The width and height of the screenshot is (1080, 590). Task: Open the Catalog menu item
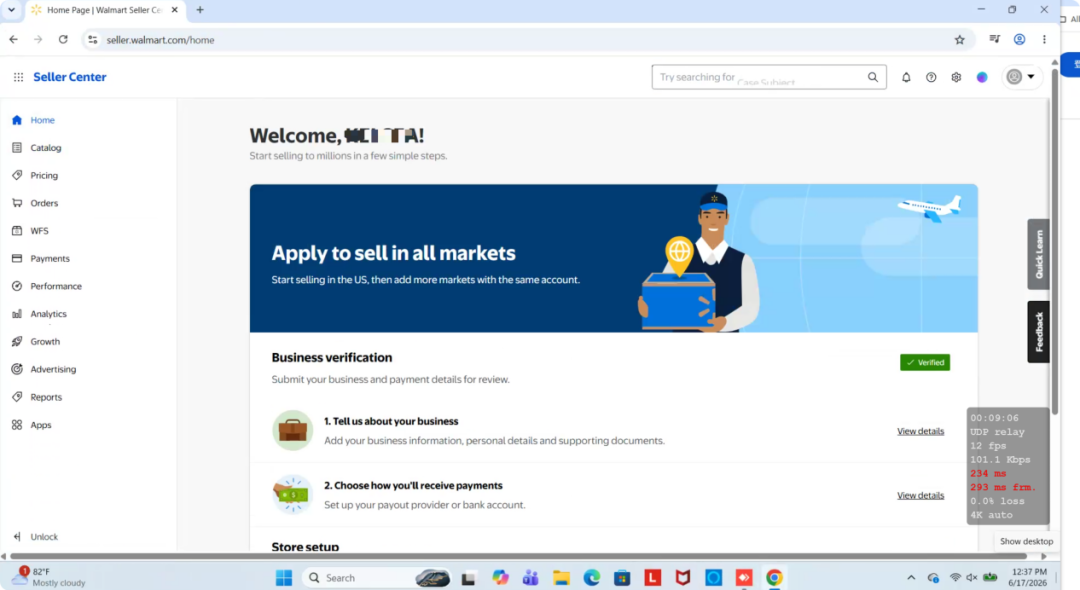pos(45,147)
